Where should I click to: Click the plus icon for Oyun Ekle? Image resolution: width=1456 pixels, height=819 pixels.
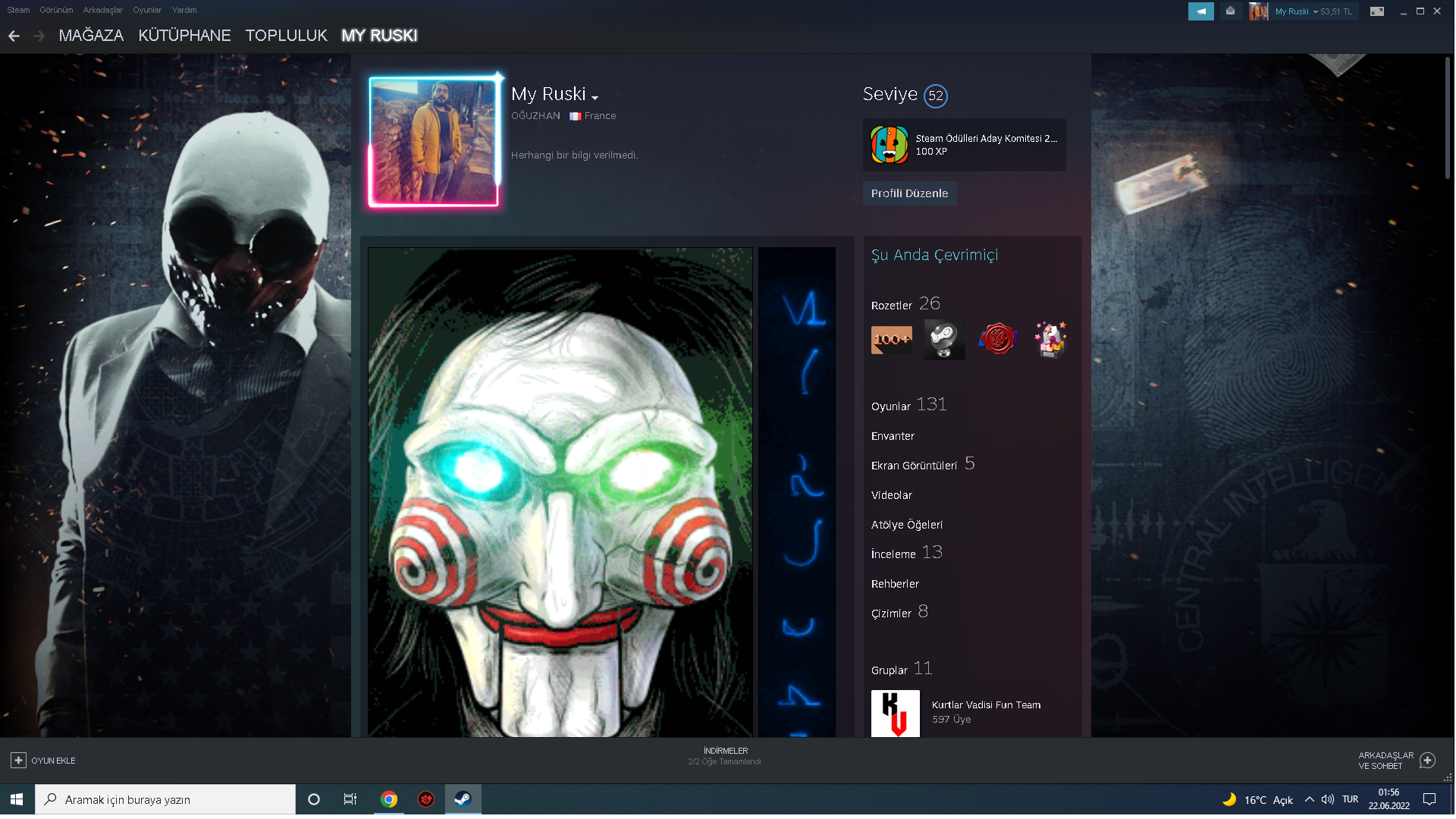click(x=18, y=761)
